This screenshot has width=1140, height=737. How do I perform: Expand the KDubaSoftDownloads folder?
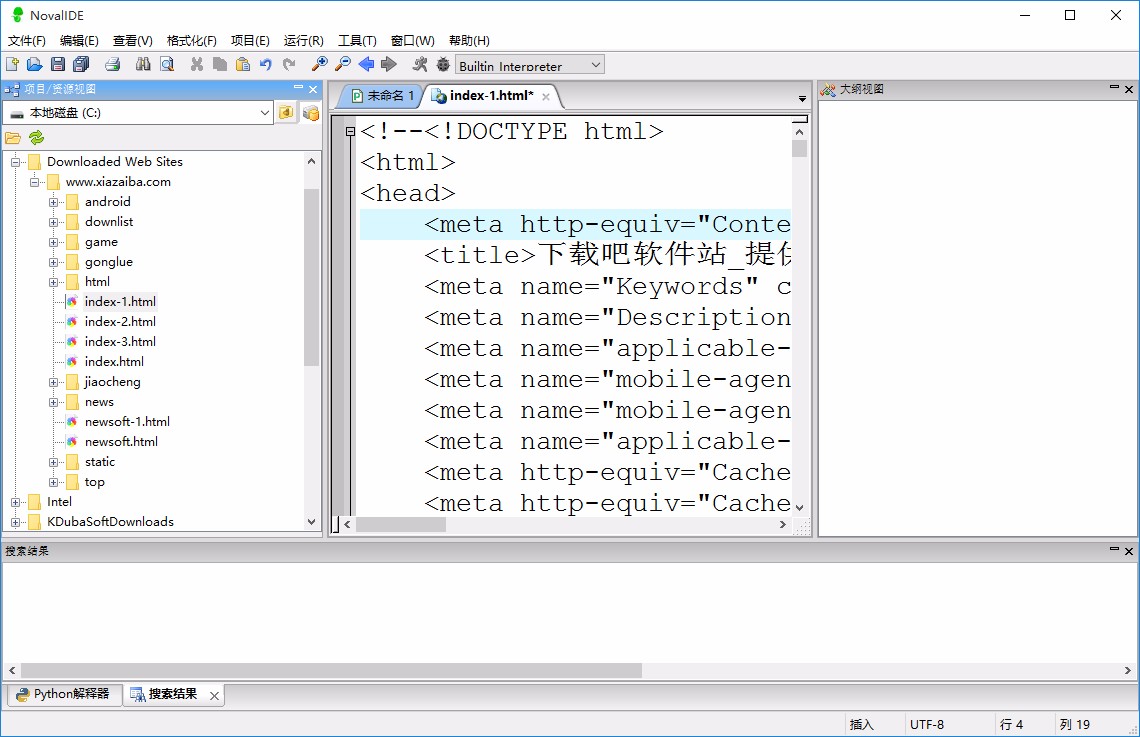click(x=15, y=522)
